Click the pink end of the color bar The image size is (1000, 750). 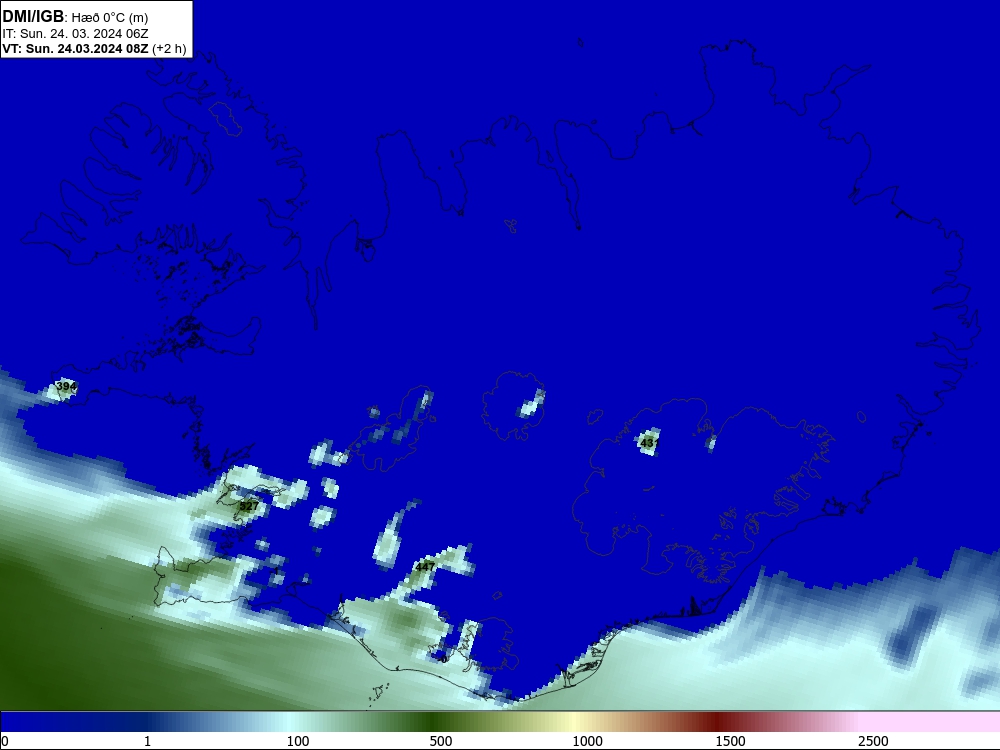pos(931,722)
